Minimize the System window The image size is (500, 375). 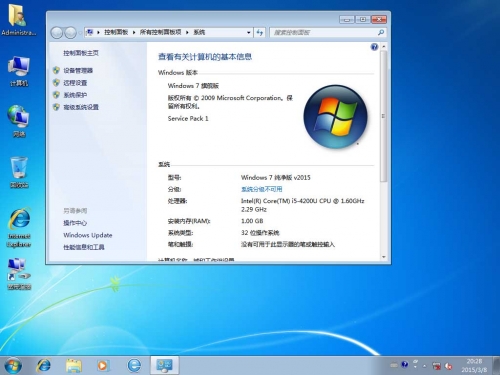(x=347, y=19)
